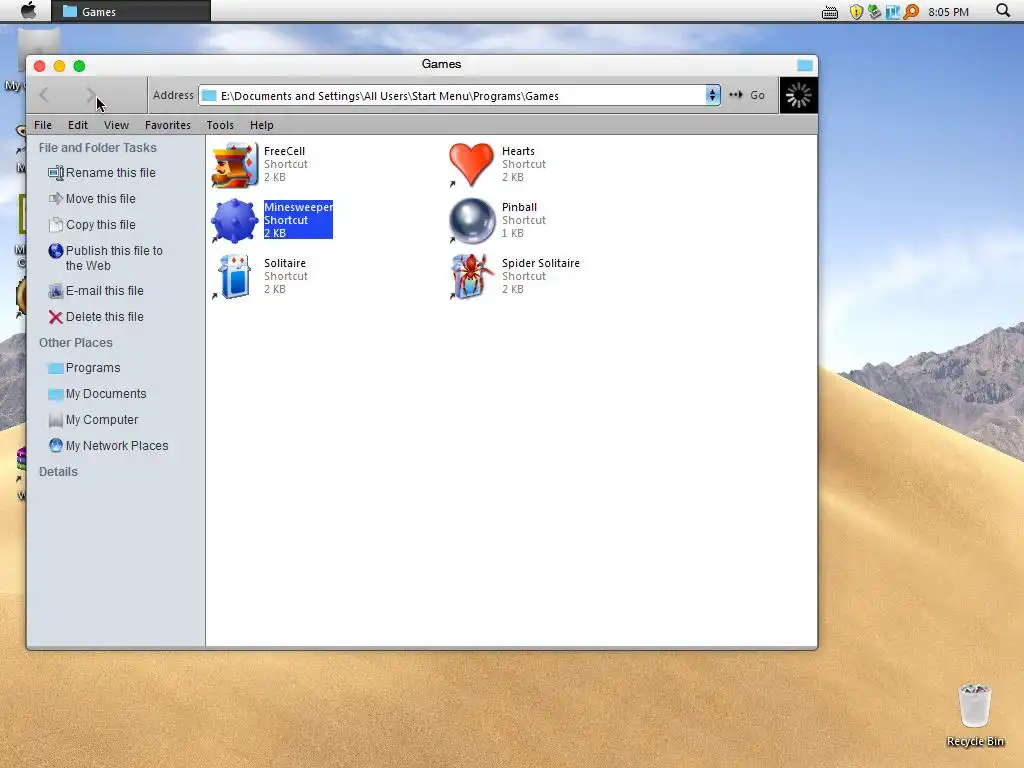
Task: Click the My Computer icon in sidebar
Action: (56, 420)
